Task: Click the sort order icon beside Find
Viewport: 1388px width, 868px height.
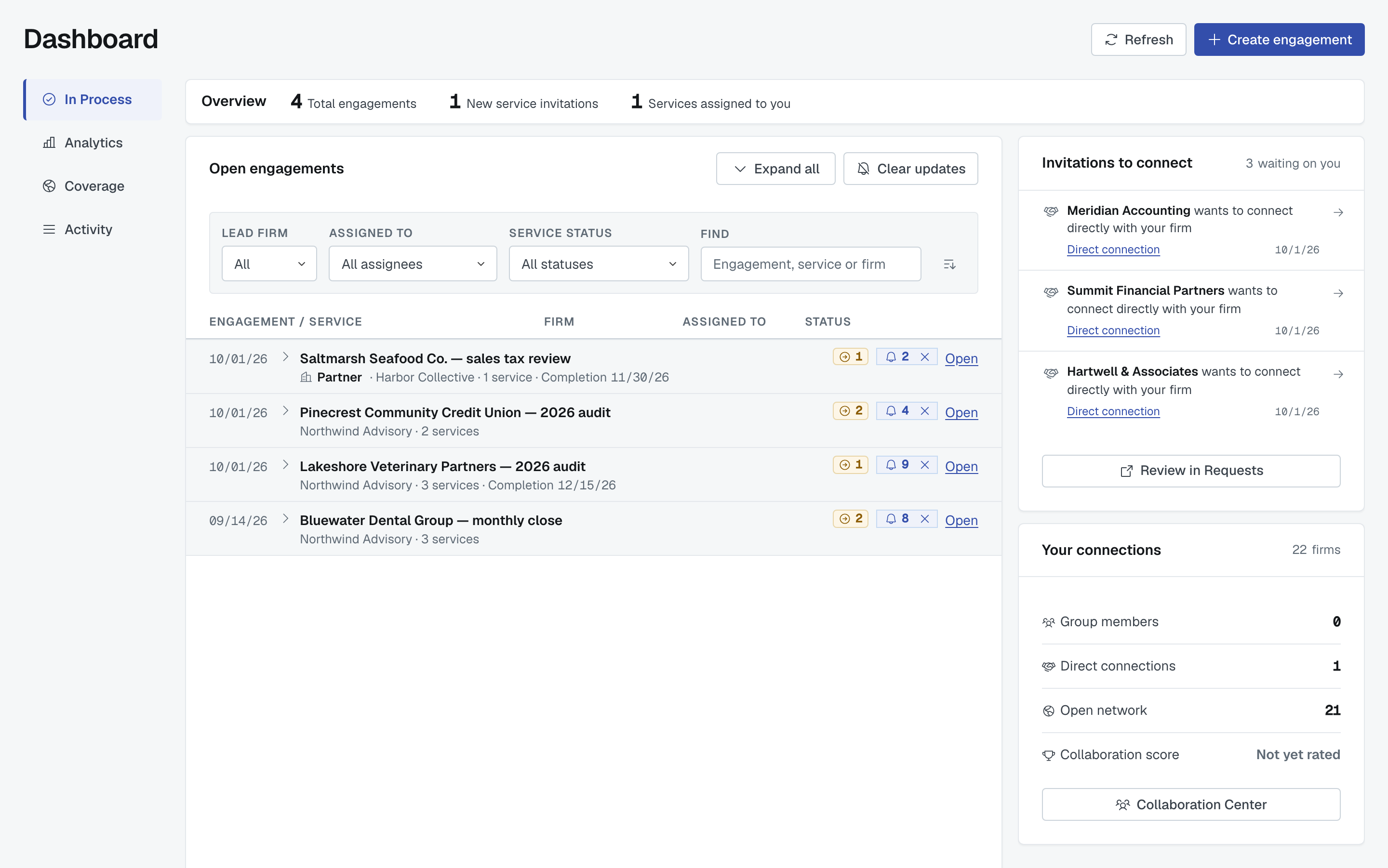Action: (949, 264)
